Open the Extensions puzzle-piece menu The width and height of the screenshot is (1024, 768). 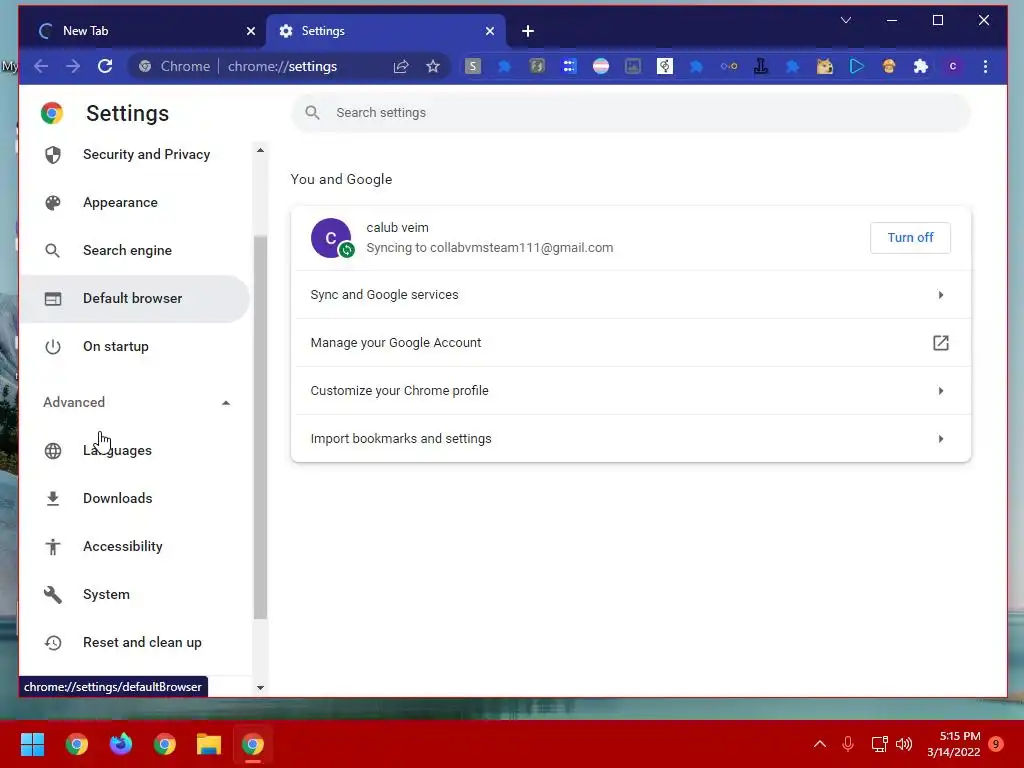(x=921, y=66)
